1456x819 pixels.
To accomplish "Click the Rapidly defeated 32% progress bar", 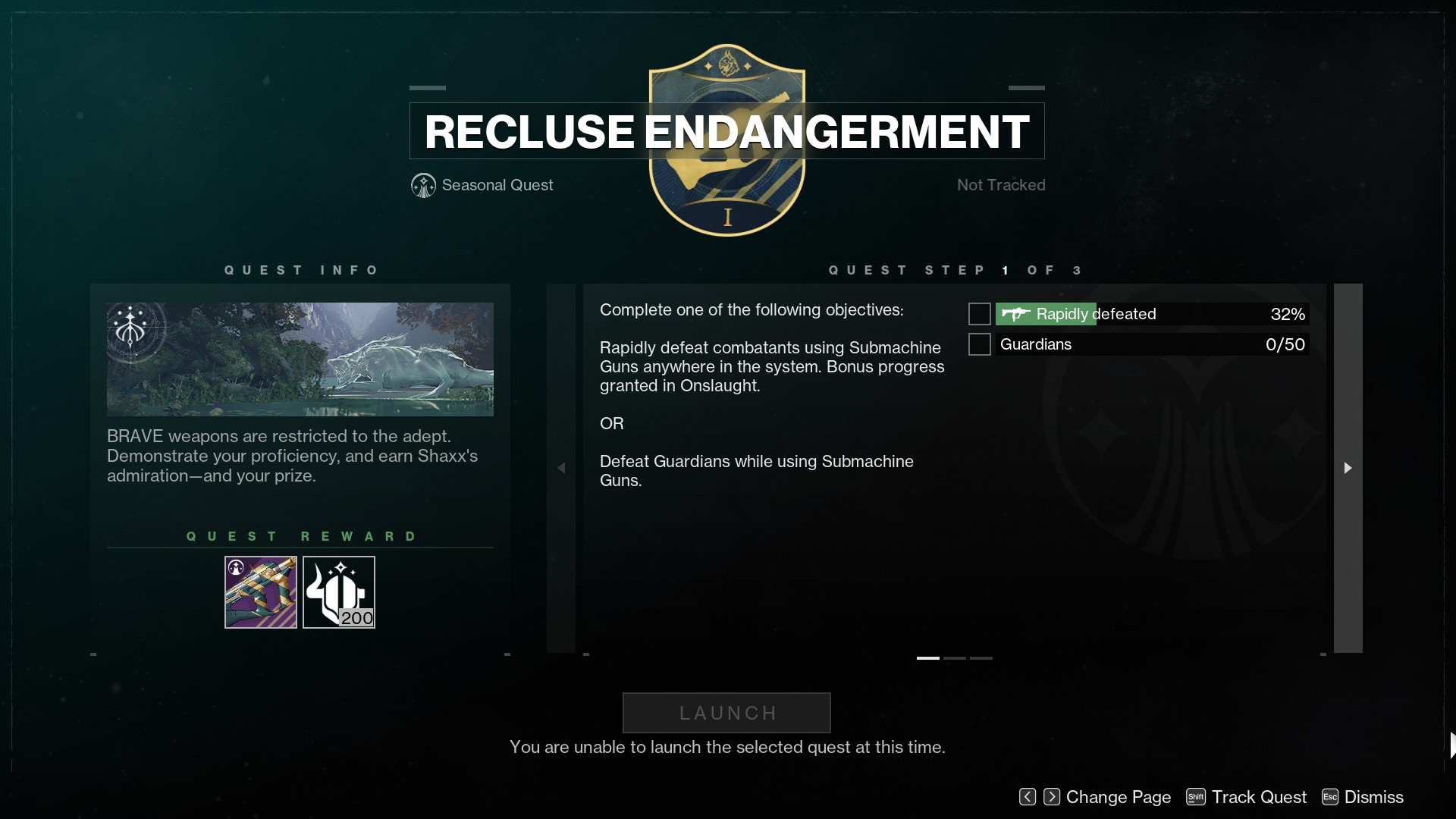I will coord(1153,314).
